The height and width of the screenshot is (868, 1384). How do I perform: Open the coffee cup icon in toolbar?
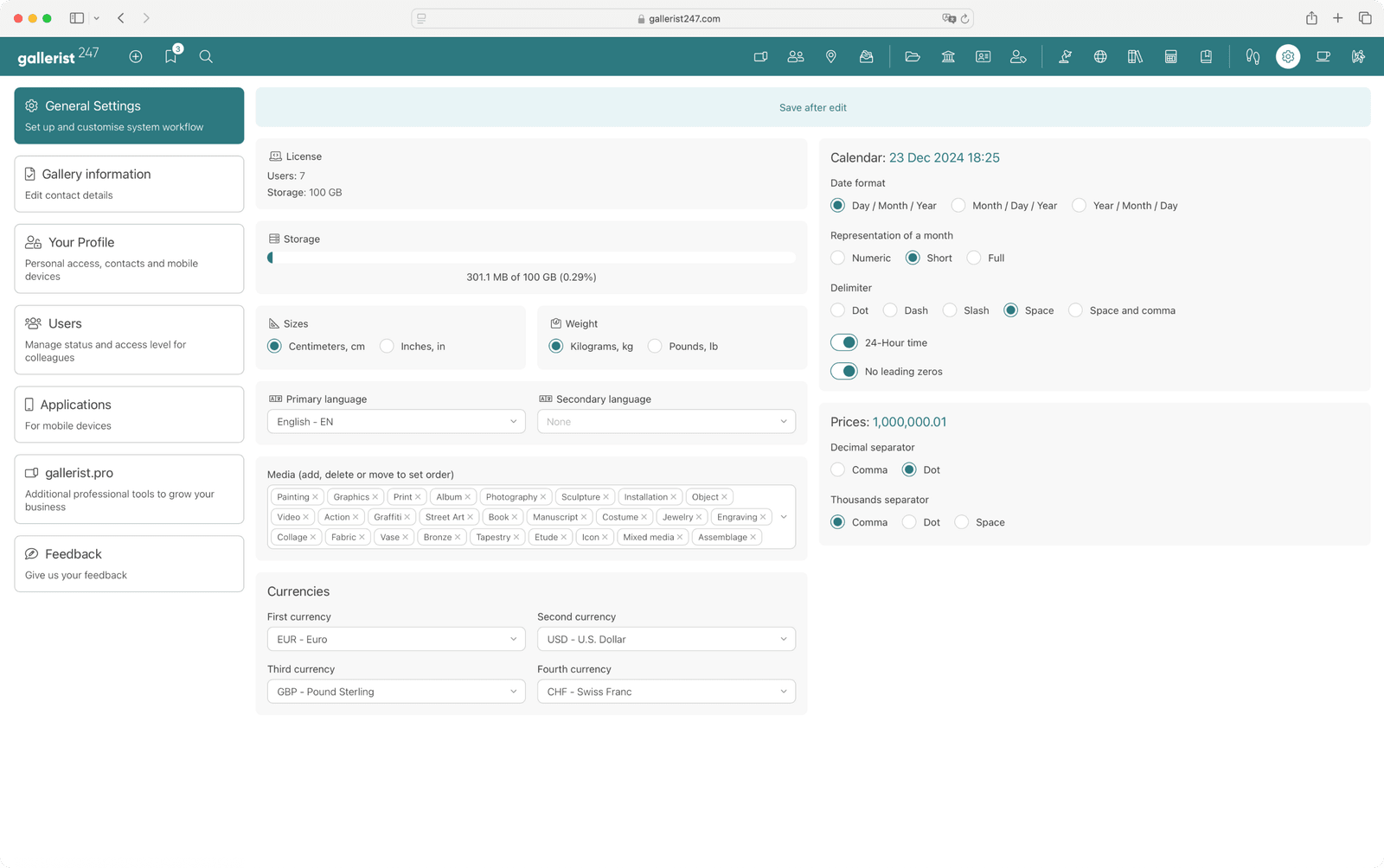click(1323, 56)
